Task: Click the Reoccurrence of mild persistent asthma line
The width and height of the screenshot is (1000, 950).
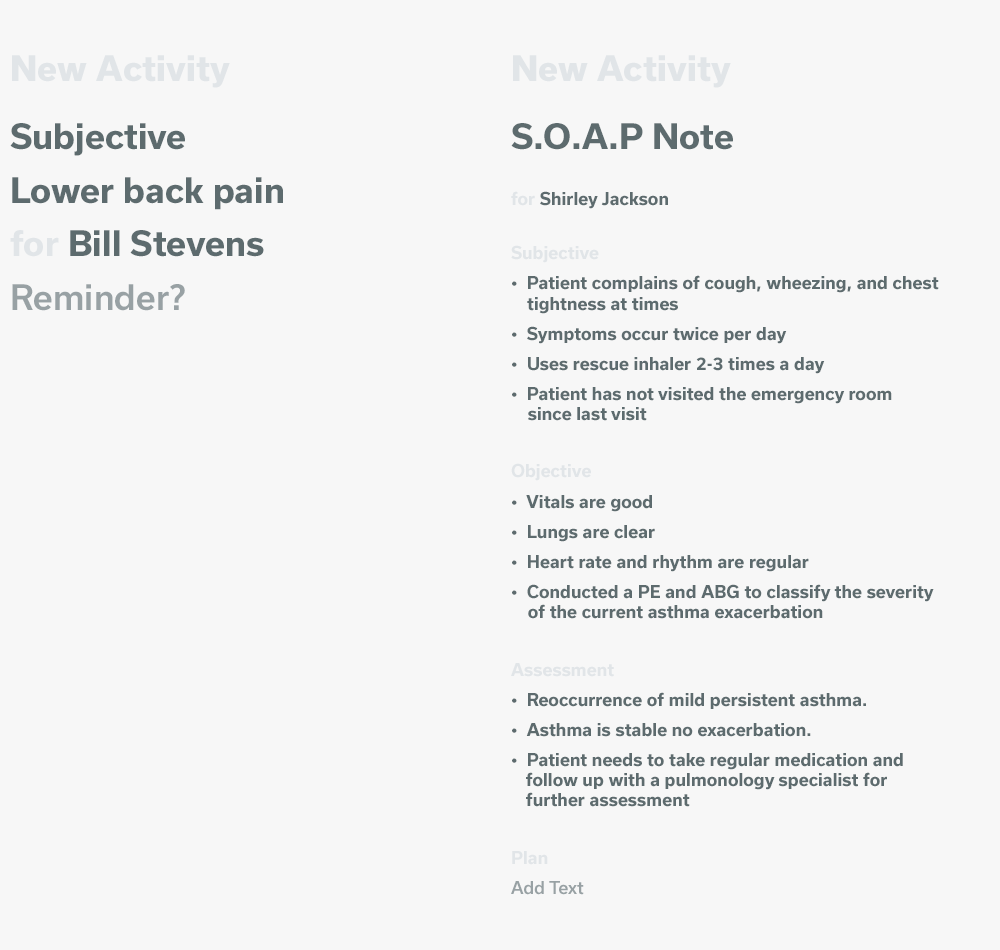Action: coord(696,700)
